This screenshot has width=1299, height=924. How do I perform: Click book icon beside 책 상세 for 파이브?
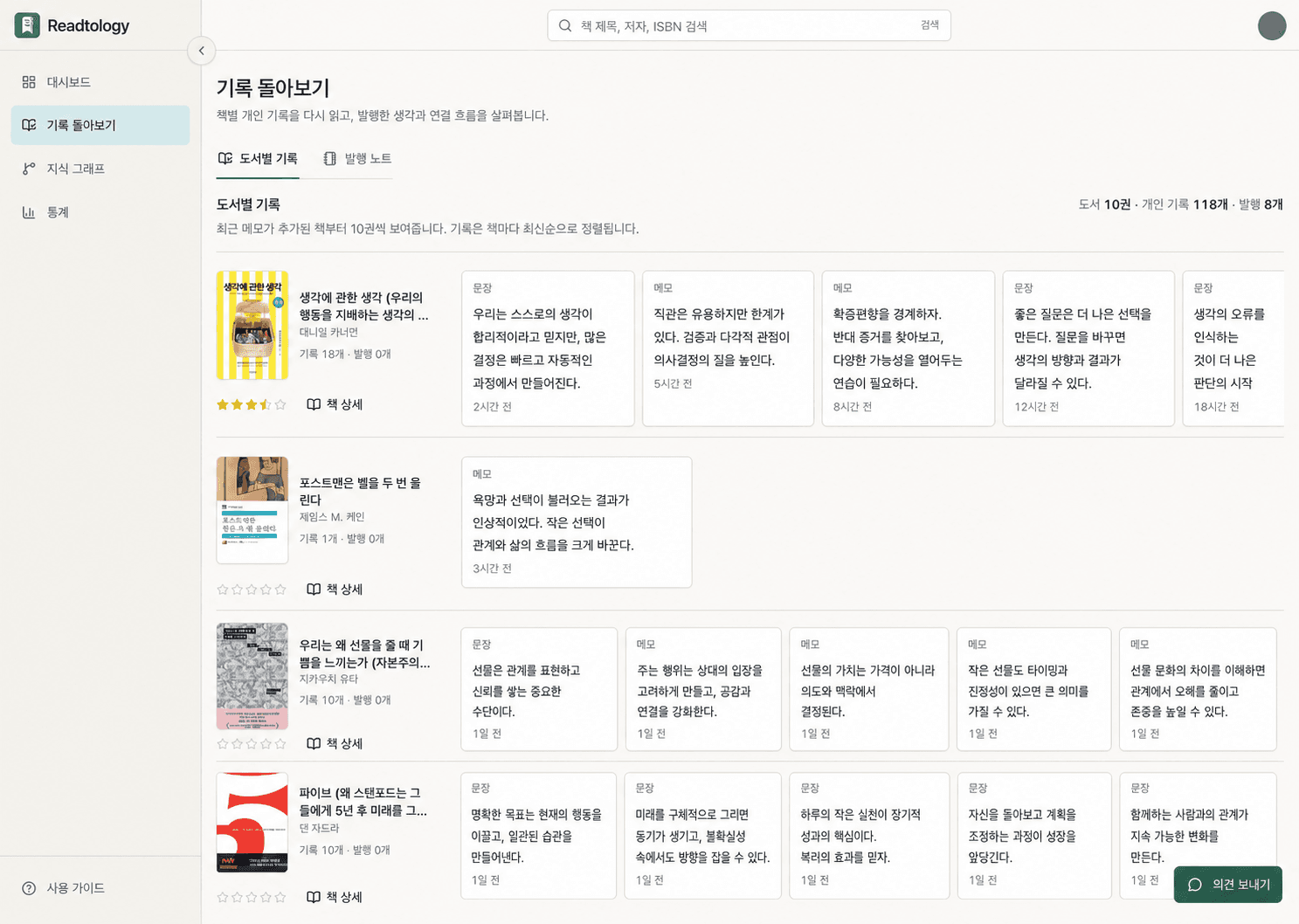point(314,897)
